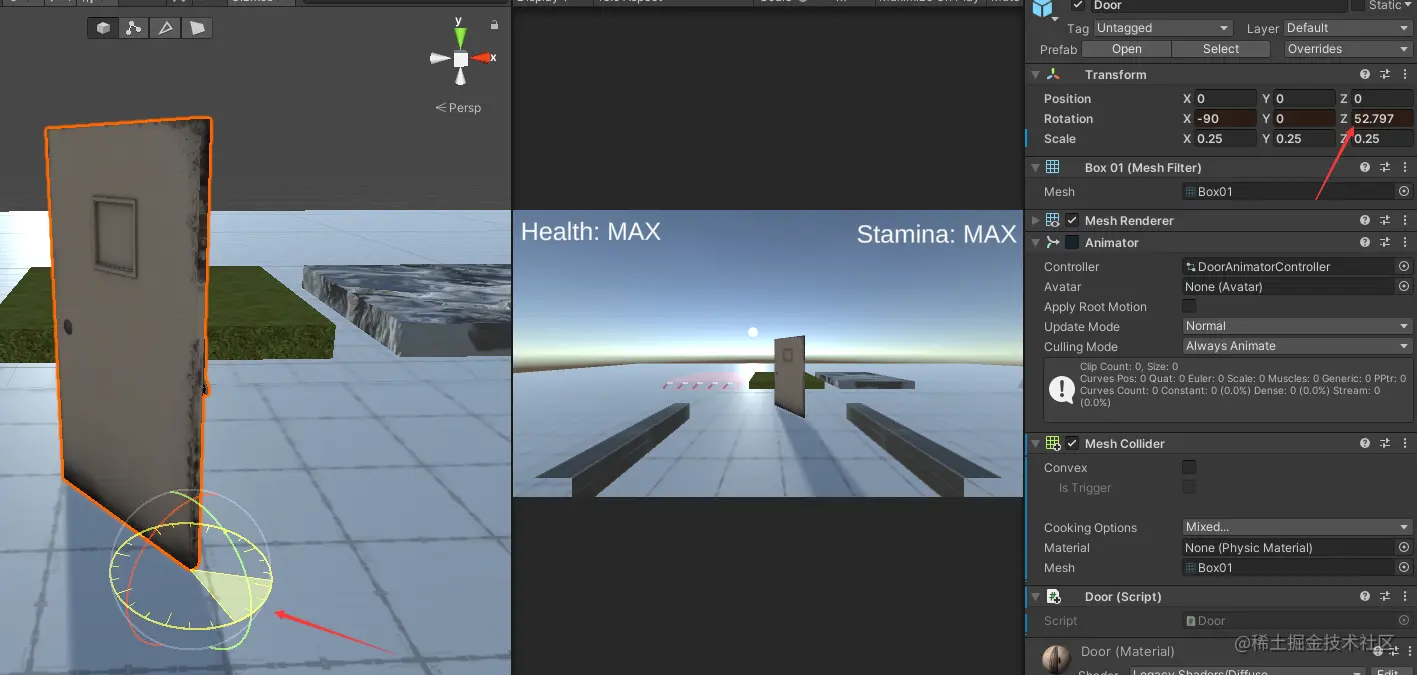Open the Tag dropdown showing Untagged
The height and width of the screenshot is (675, 1417).
(x=1163, y=28)
